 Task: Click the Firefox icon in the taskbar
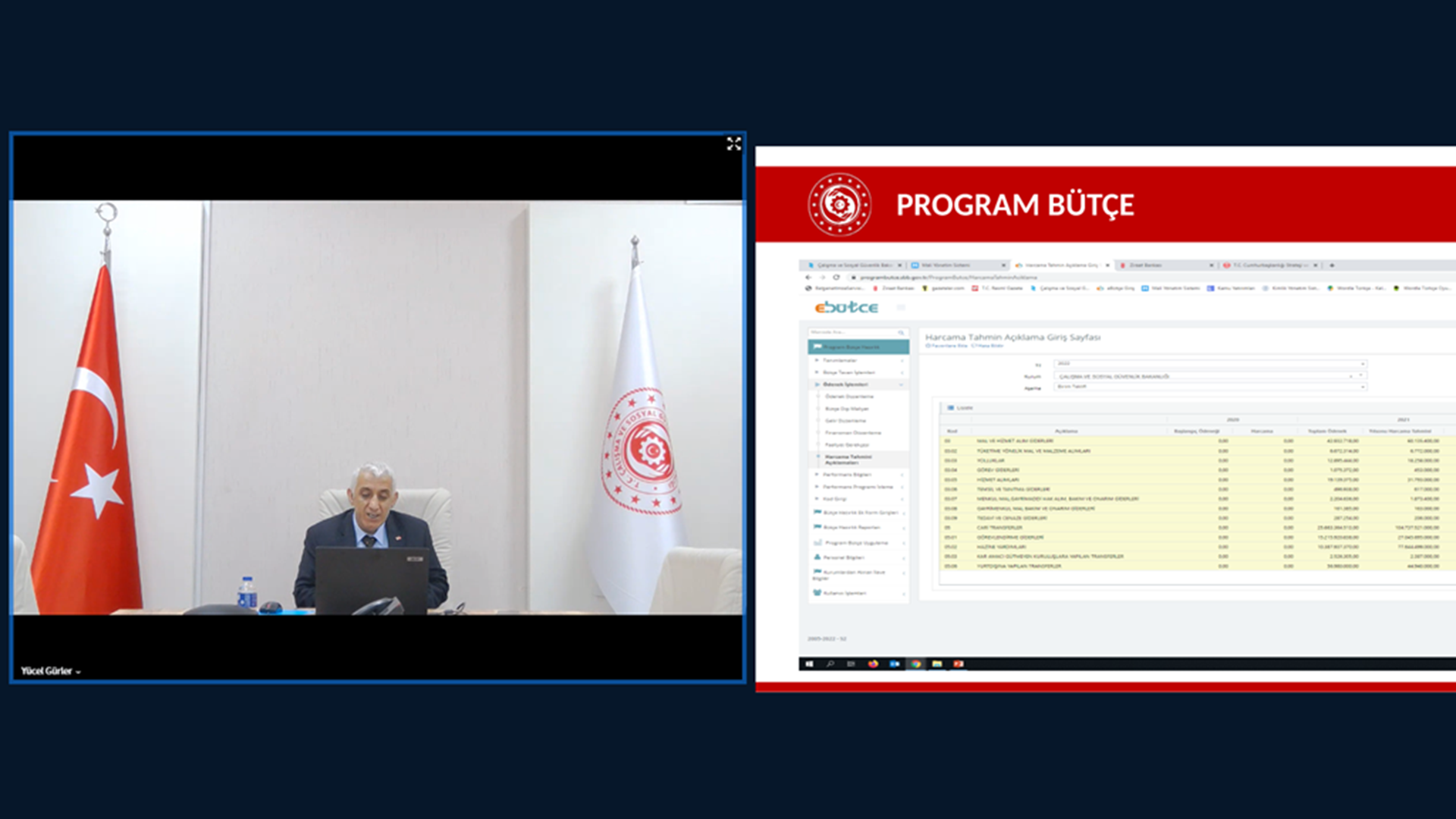pyautogui.click(x=873, y=664)
